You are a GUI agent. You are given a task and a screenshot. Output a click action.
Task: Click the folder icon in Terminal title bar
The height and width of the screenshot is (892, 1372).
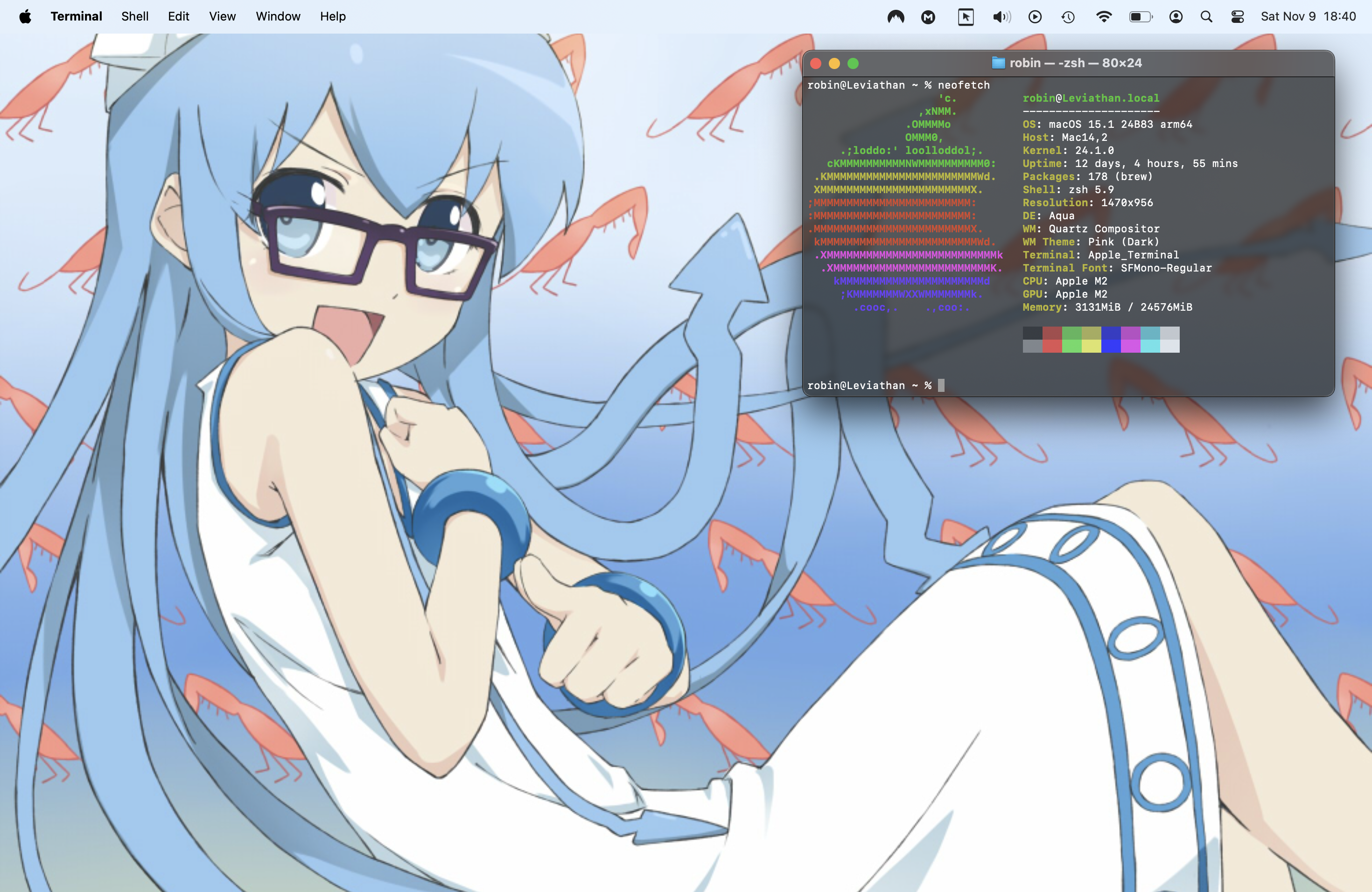(x=999, y=63)
